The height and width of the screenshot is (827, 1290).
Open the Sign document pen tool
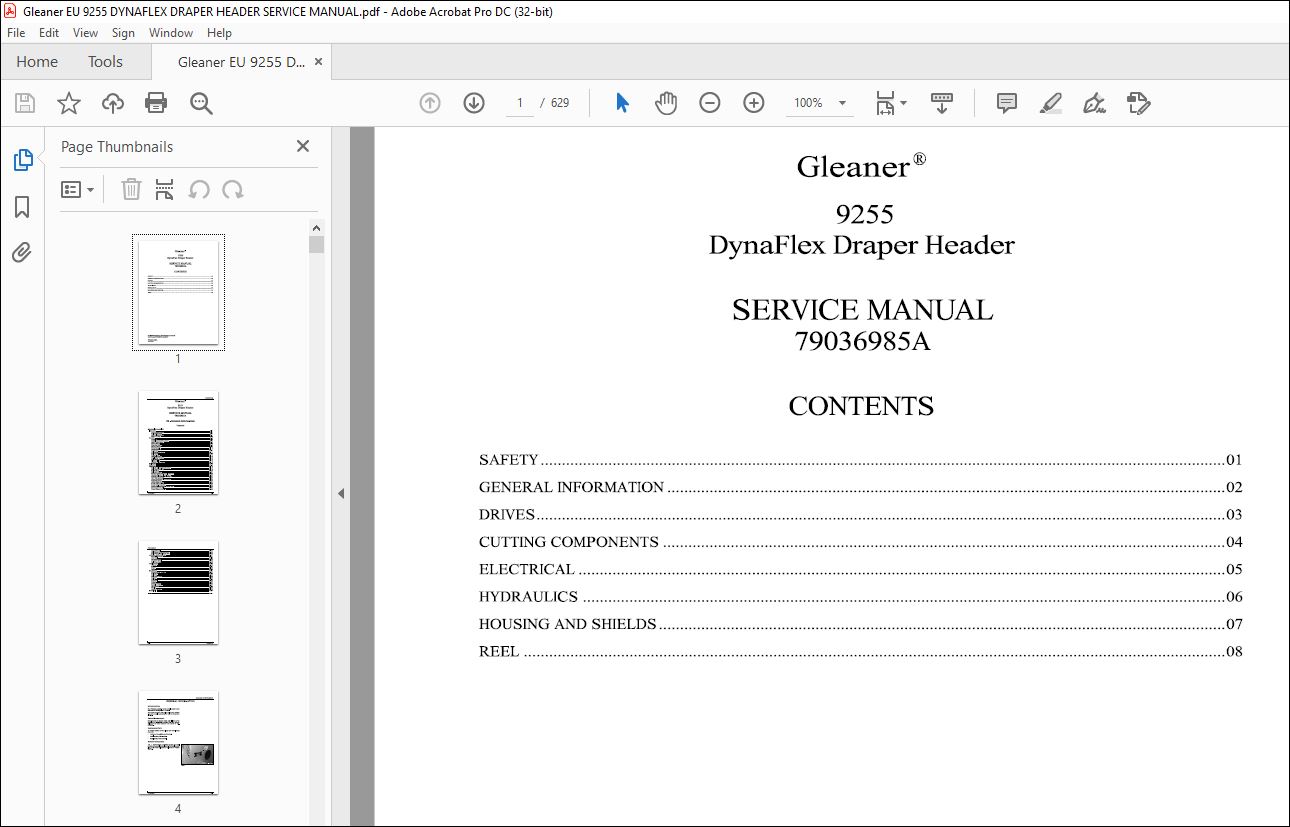[x=1094, y=103]
